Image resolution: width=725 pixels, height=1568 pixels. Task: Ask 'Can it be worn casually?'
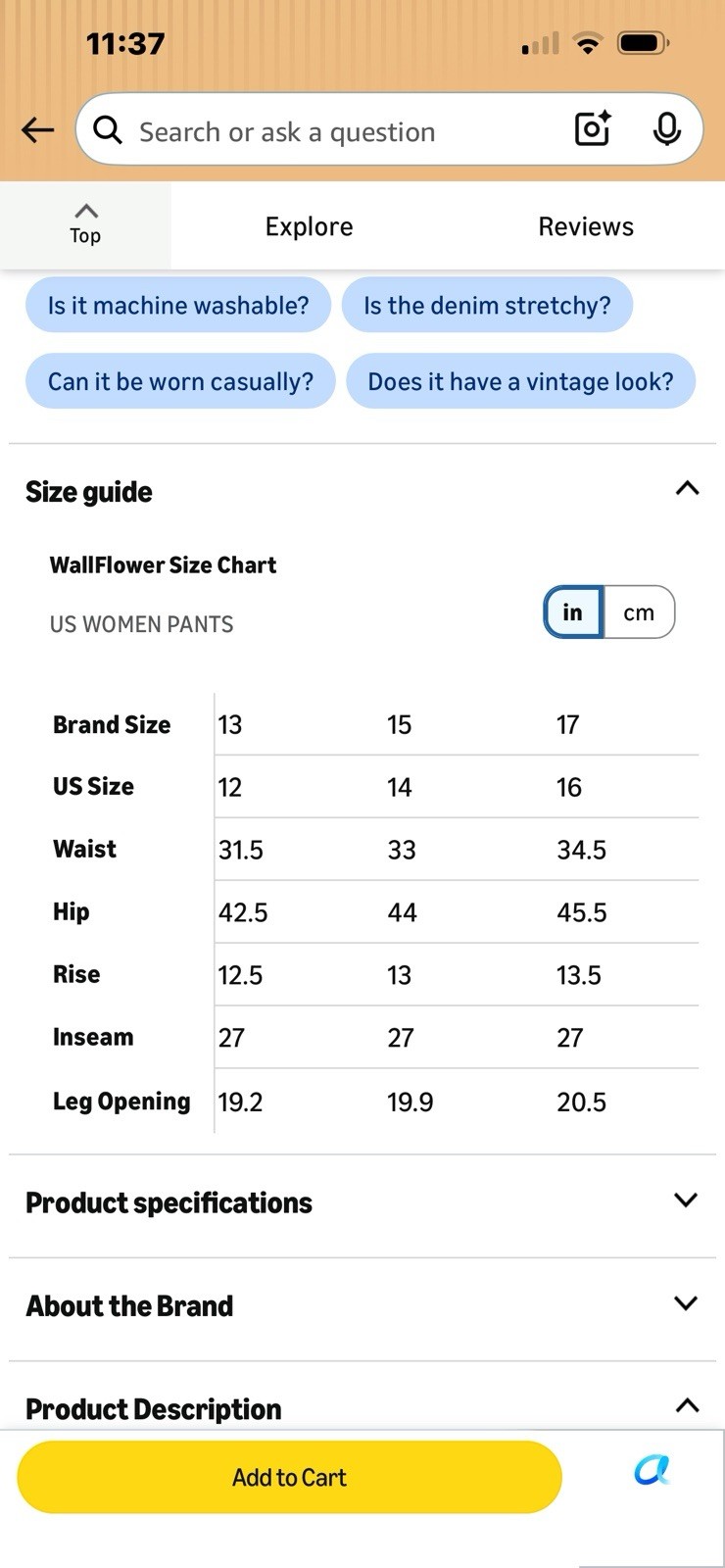tap(180, 380)
